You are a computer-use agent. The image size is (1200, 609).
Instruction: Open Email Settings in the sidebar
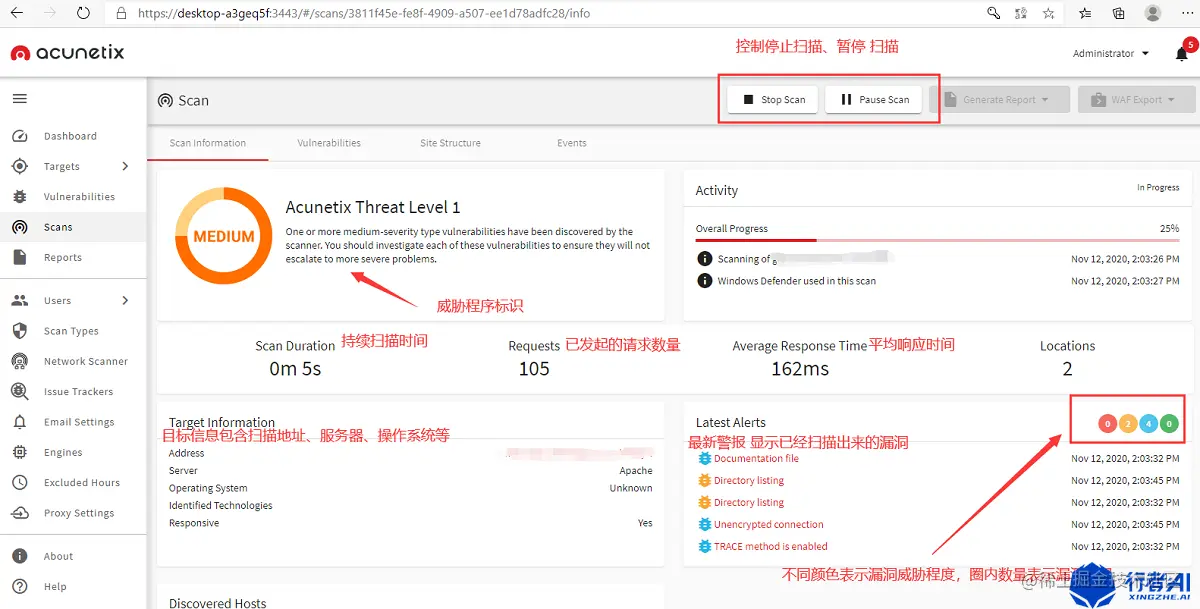[79, 422]
